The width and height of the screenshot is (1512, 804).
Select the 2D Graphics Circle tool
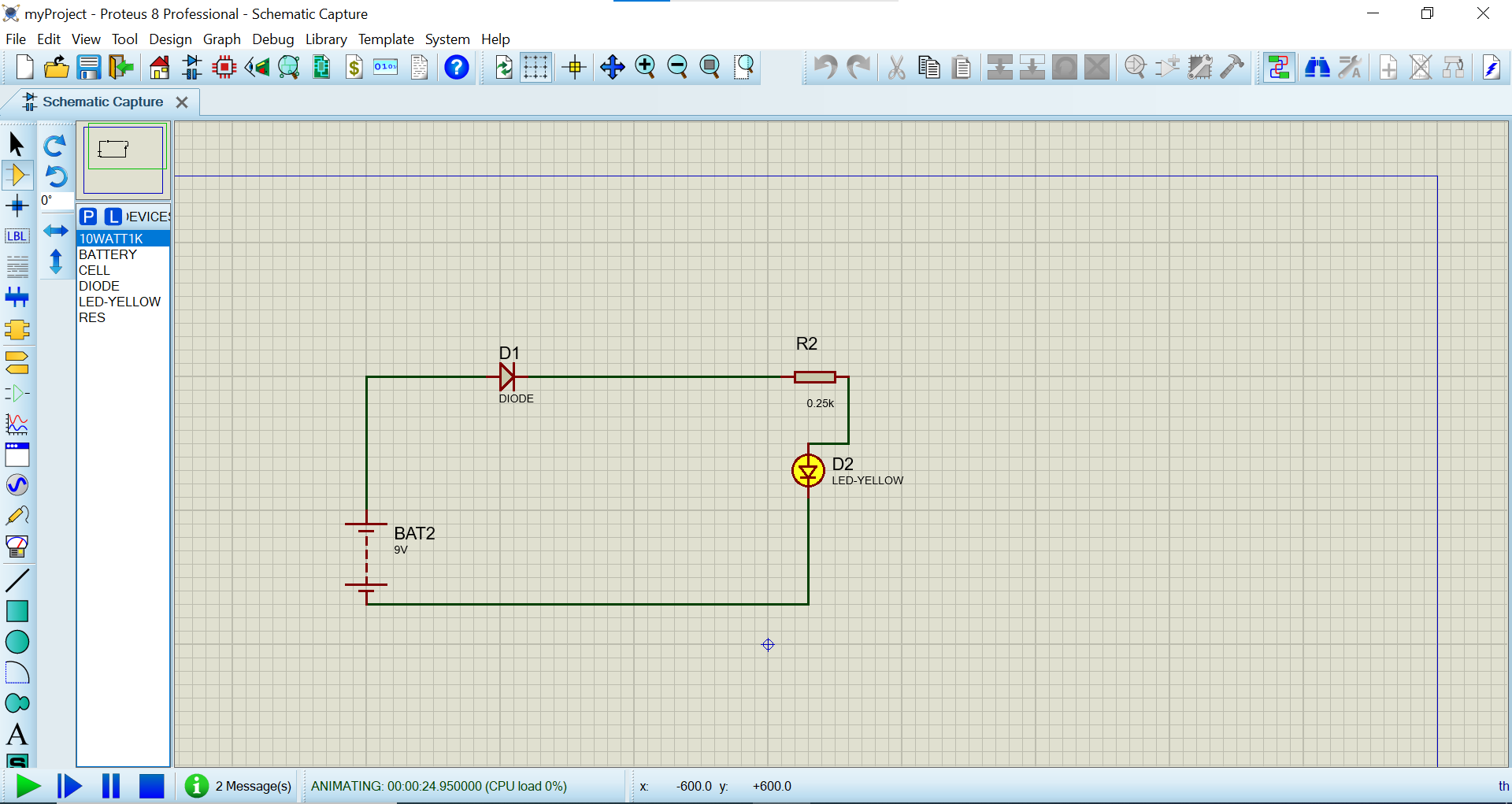pyautogui.click(x=17, y=642)
